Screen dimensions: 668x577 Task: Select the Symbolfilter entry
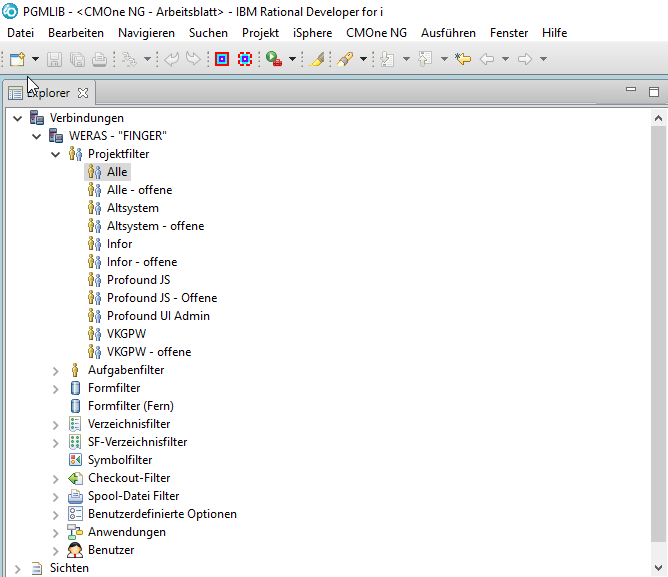point(120,460)
